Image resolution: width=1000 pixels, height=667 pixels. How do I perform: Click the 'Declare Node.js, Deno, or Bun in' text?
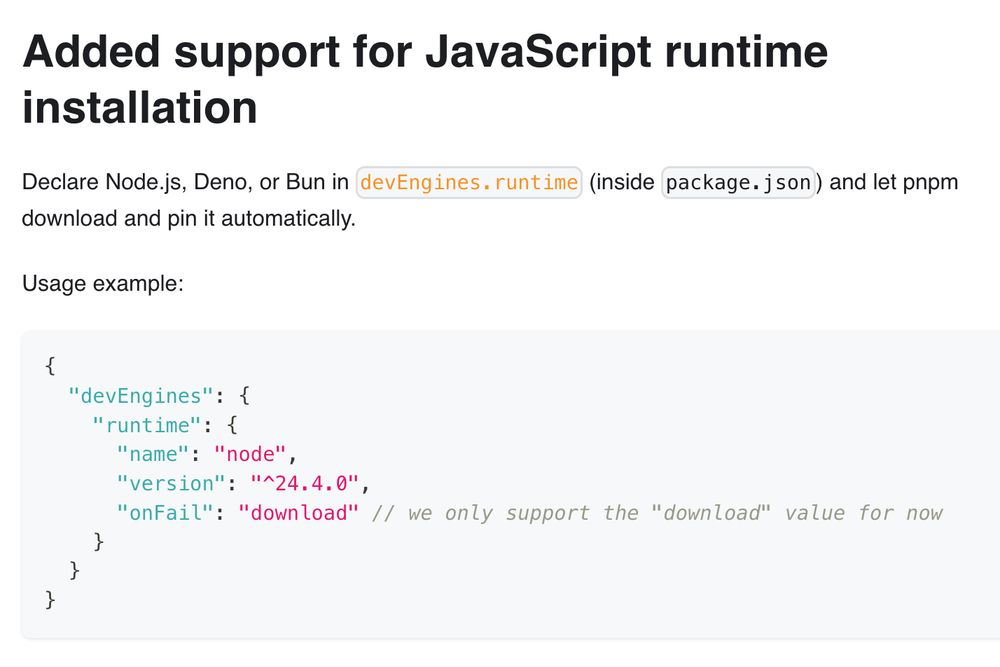click(x=185, y=182)
